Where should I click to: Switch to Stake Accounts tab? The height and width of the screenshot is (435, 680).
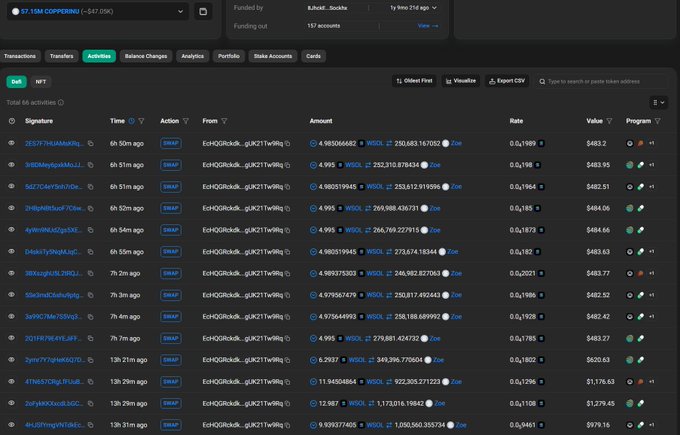[273, 56]
